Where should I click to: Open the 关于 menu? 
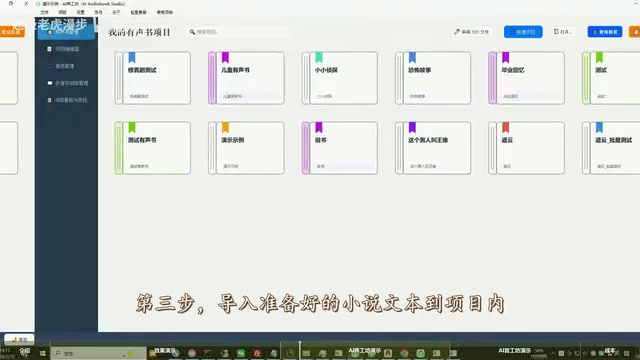(116, 12)
